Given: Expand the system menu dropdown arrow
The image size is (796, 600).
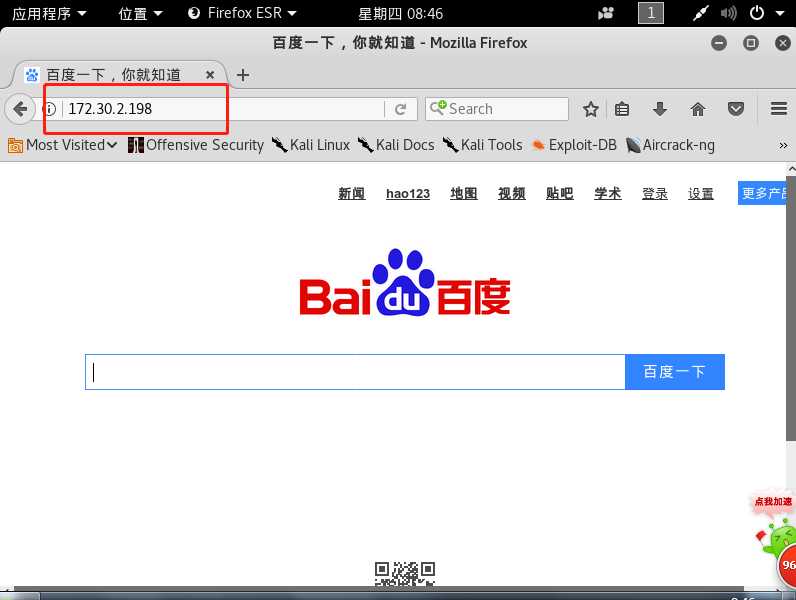Looking at the screenshot, I should coord(780,14).
